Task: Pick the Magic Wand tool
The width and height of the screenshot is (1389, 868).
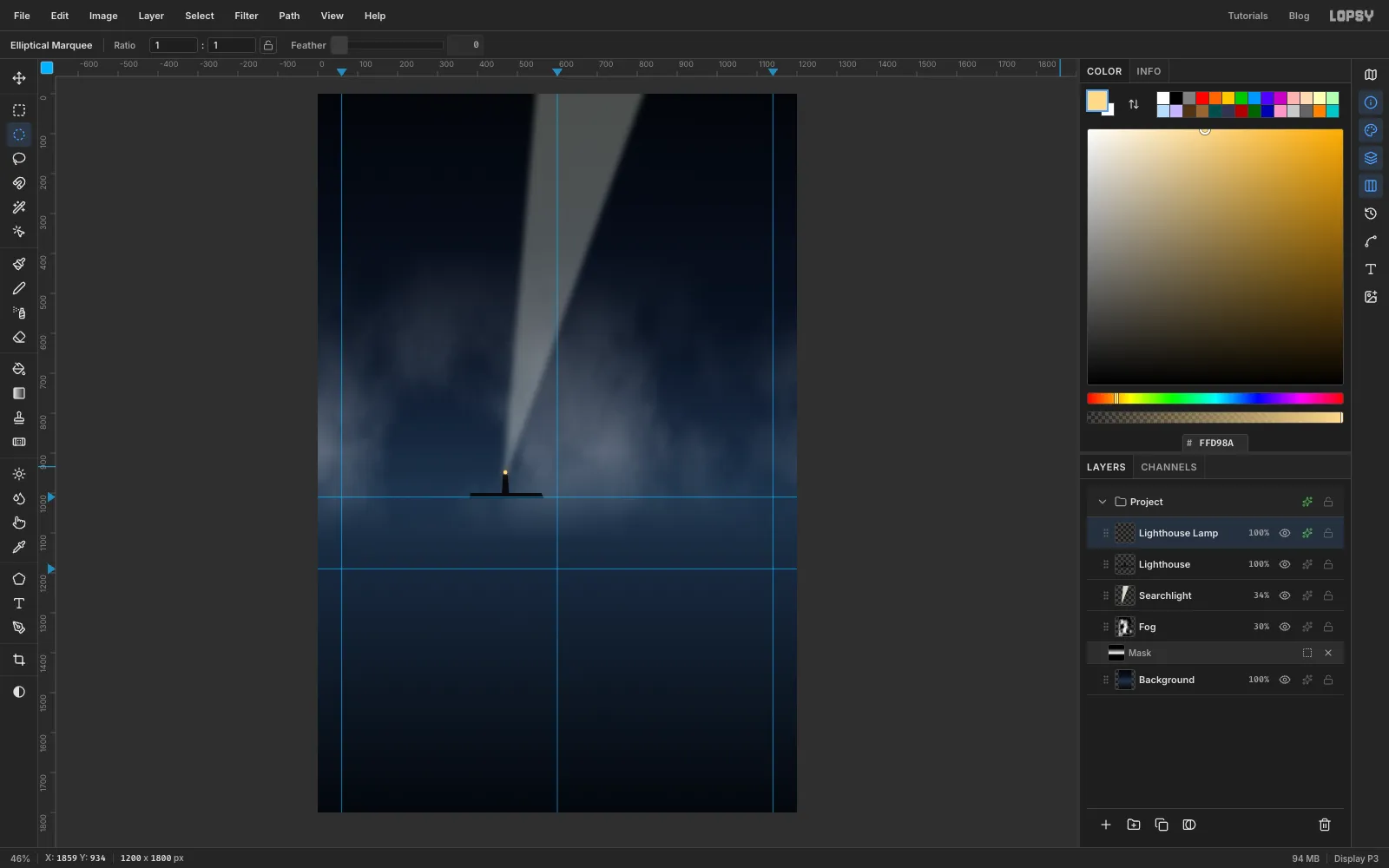Action: [19, 207]
